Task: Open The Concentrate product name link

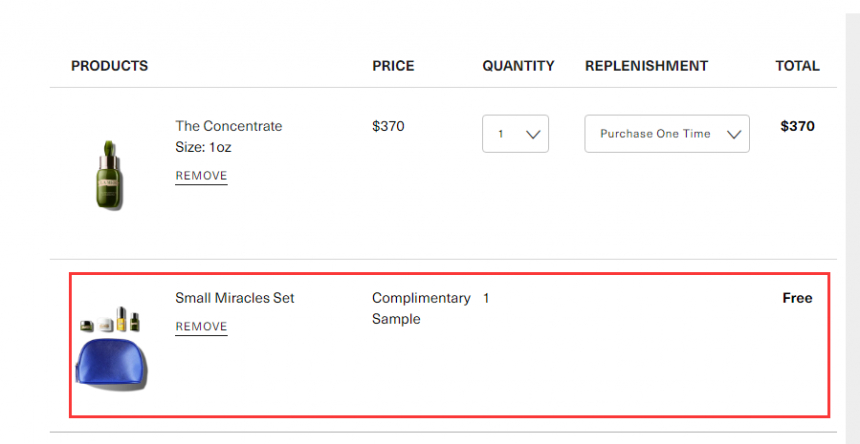Action: pos(229,126)
